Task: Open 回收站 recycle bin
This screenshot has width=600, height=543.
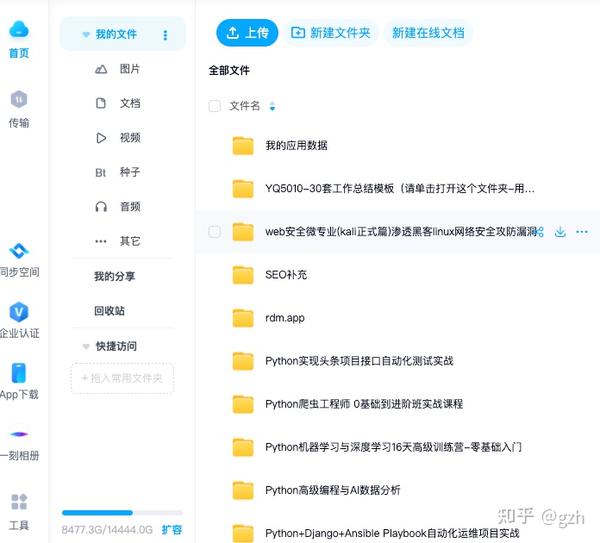Action: [109, 311]
